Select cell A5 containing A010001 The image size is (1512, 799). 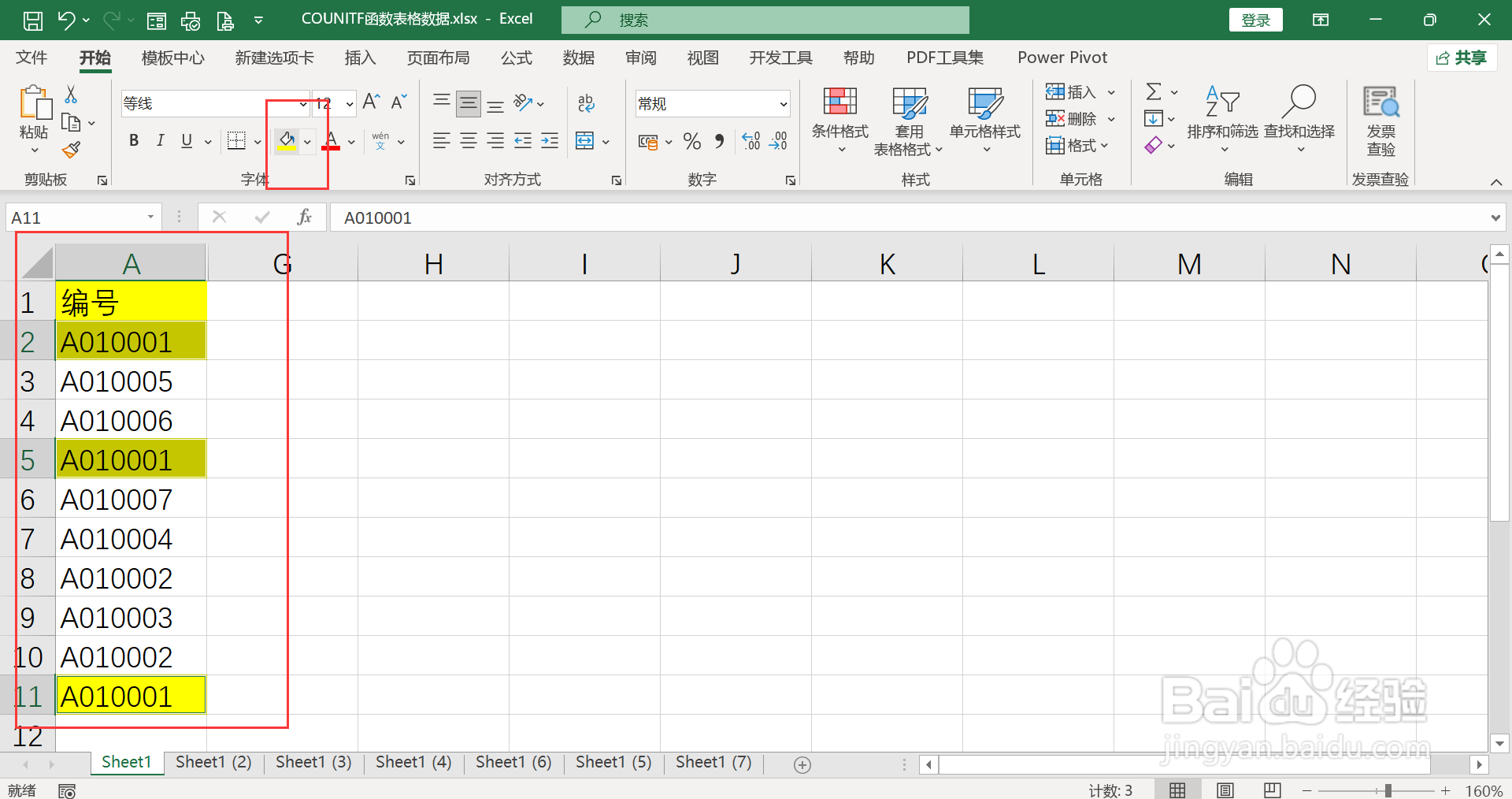pyautogui.click(x=131, y=459)
